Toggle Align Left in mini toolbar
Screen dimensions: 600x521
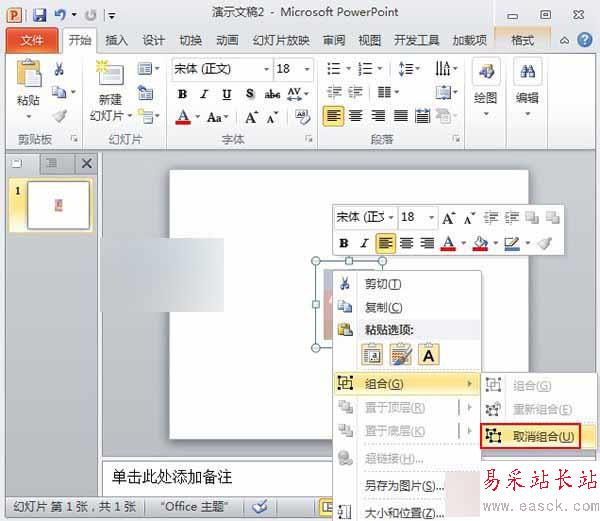pyautogui.click(x=385, y=243)
